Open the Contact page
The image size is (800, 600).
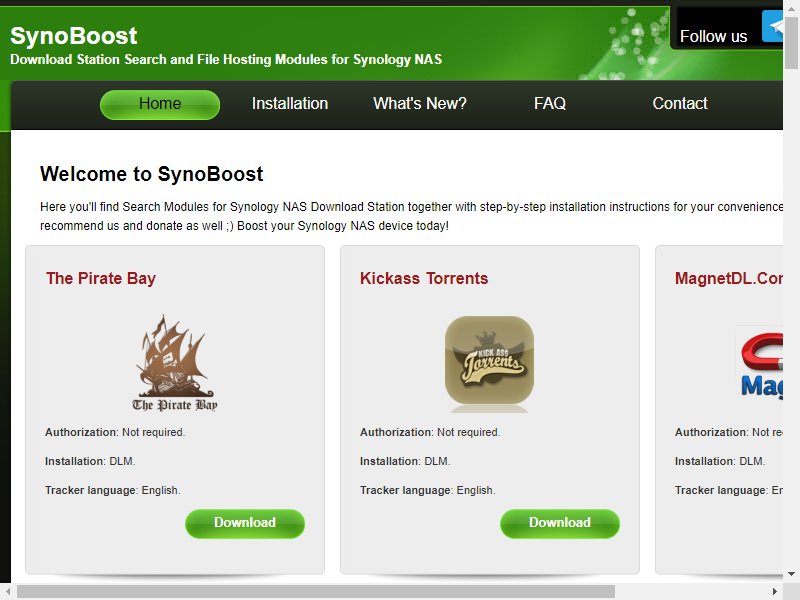[x=680, y=104]
